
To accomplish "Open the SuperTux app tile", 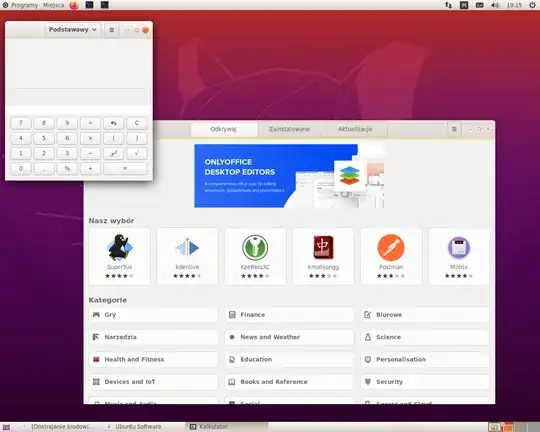I will click(x=120, y=256).
